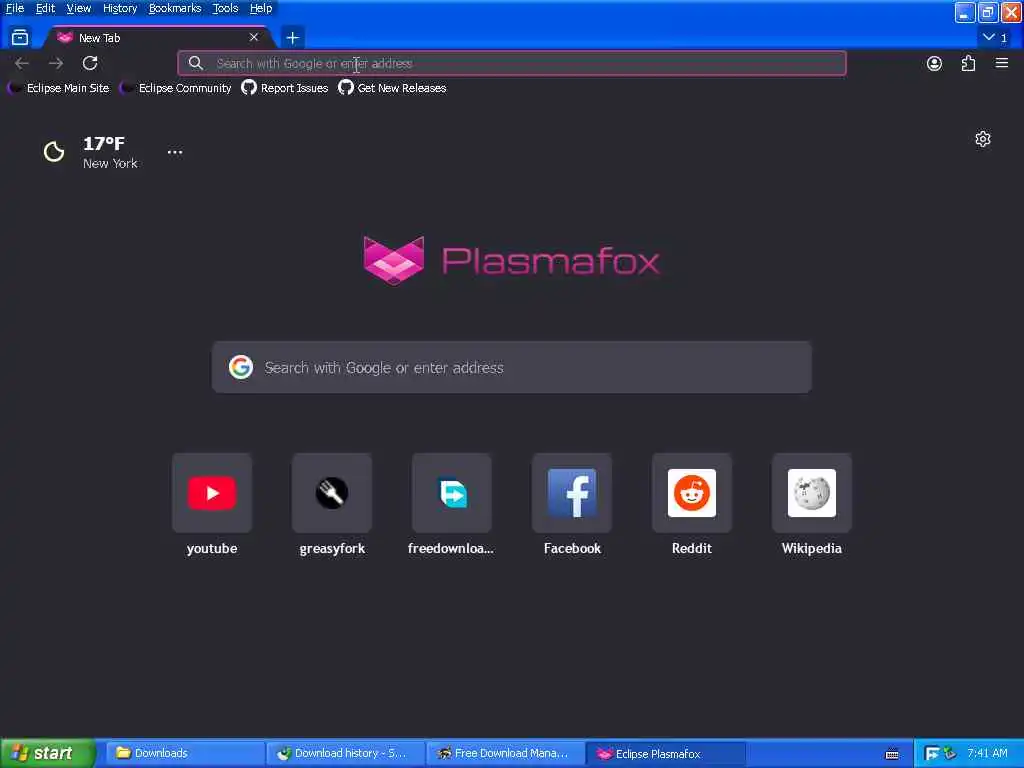Open a new tab with plus button
Image resolution: width=1024 pixels, height=768 pixels.
(293, 38)
